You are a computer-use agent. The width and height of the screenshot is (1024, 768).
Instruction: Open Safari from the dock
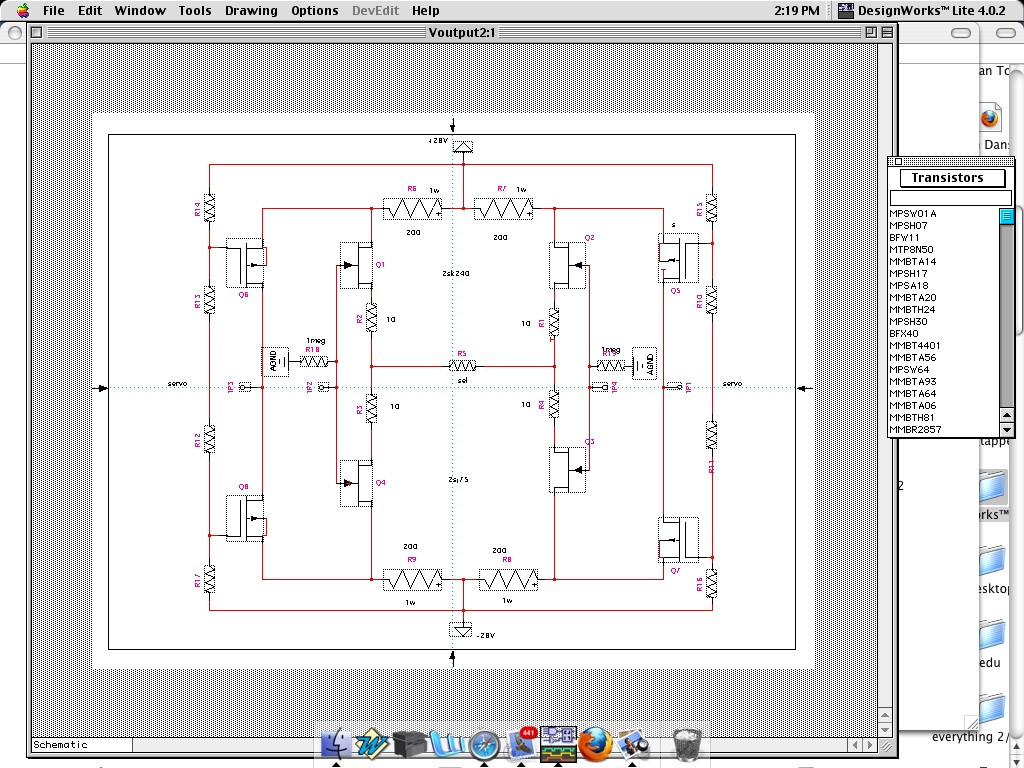[484, 744]
